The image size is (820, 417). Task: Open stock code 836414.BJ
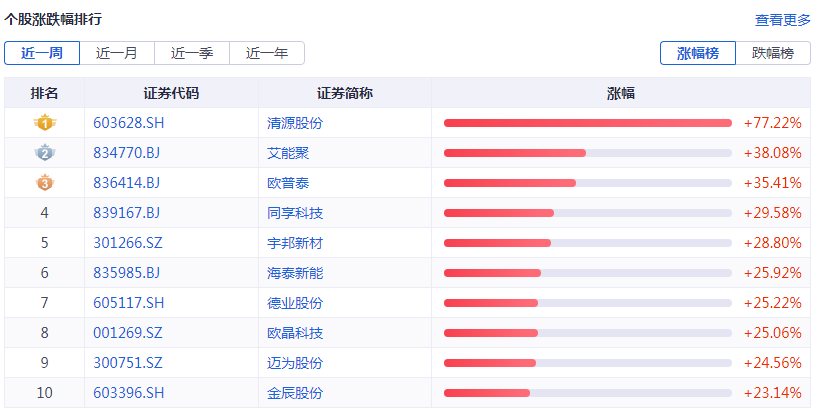coord(126,183)
